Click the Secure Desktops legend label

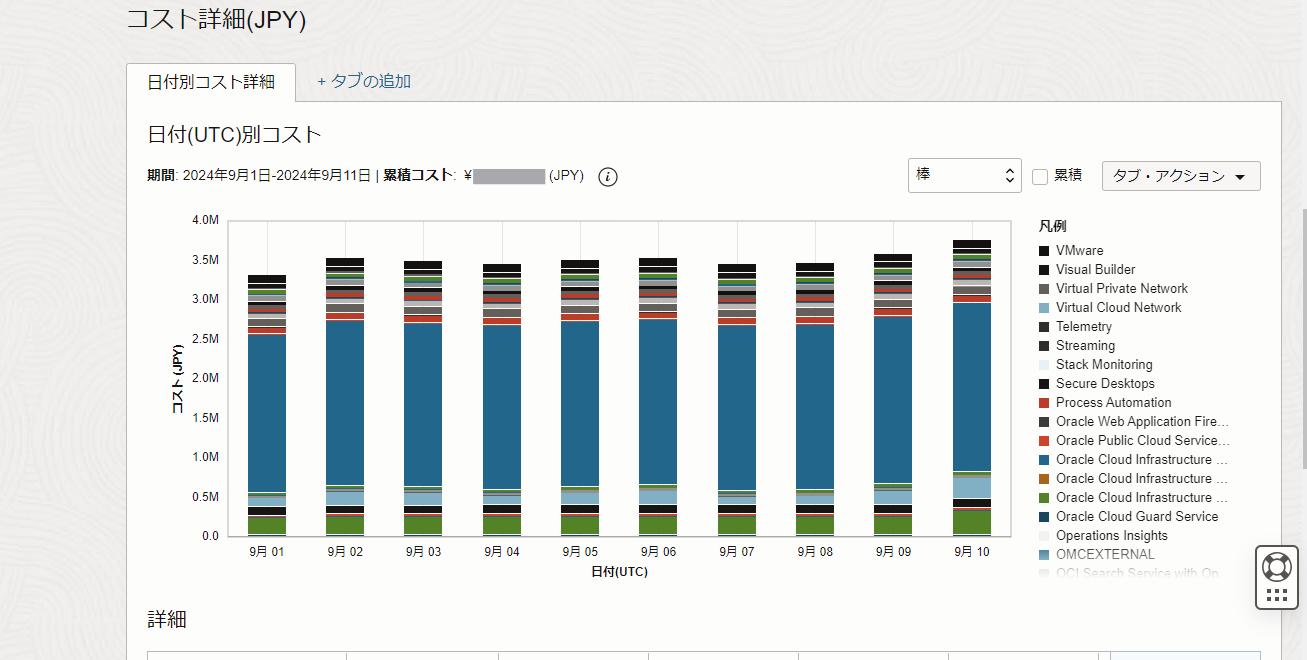pos(1105,384)
